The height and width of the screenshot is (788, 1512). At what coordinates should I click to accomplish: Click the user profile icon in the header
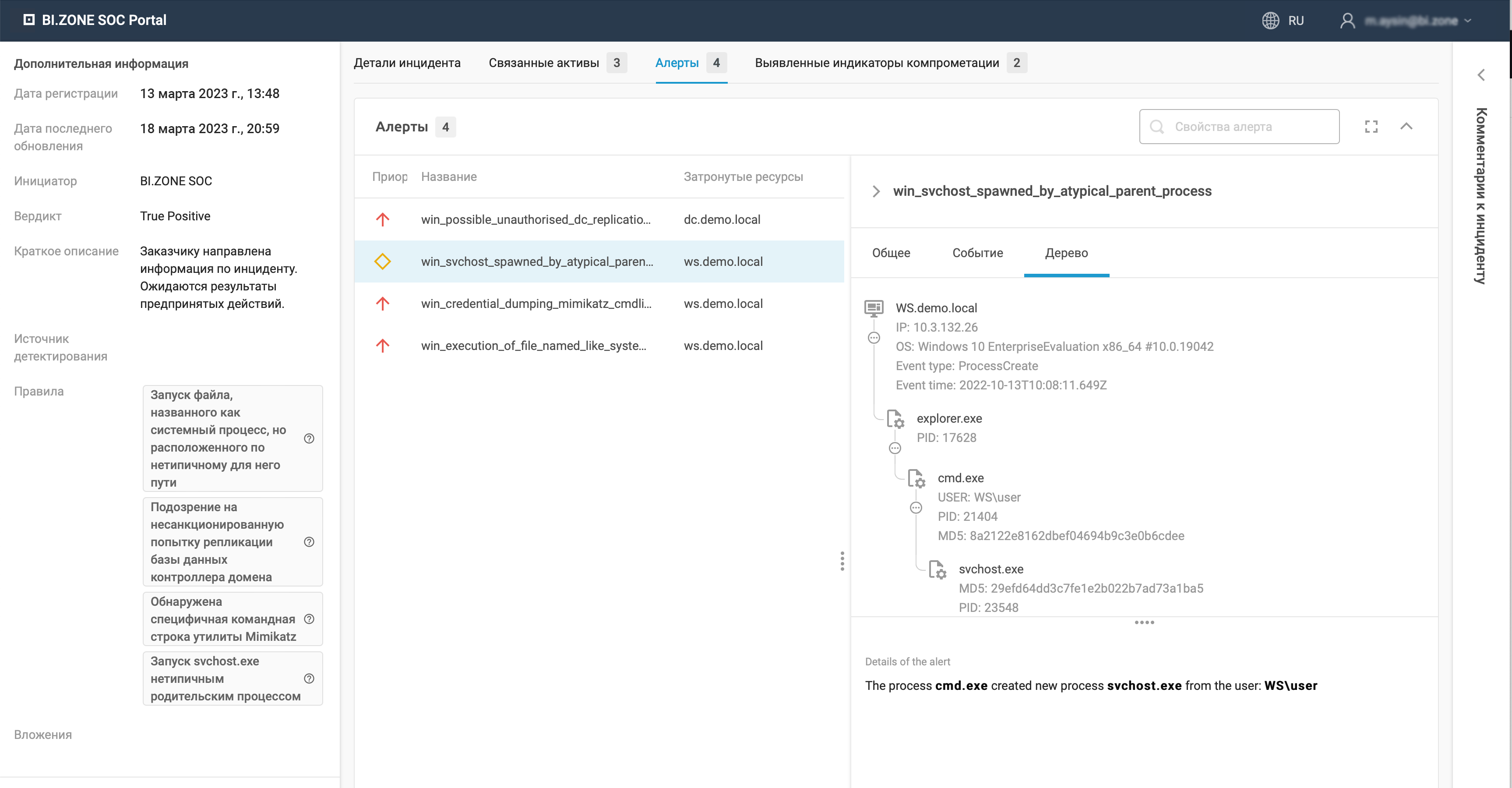(x=1348, y=21)
